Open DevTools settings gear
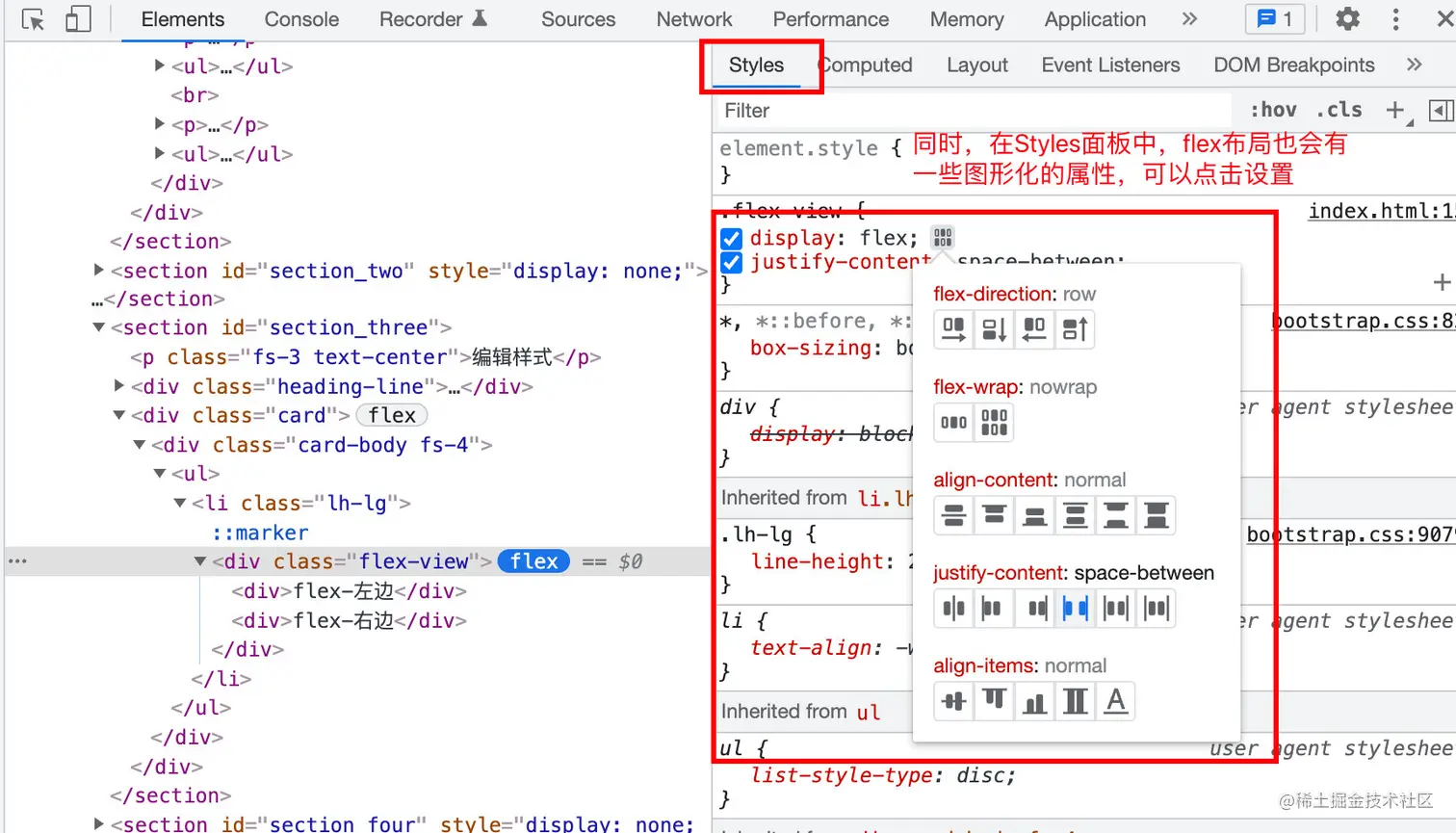Image resolution: width=1456 pixels, height=833 pixels. click(x=1347, y=18)
